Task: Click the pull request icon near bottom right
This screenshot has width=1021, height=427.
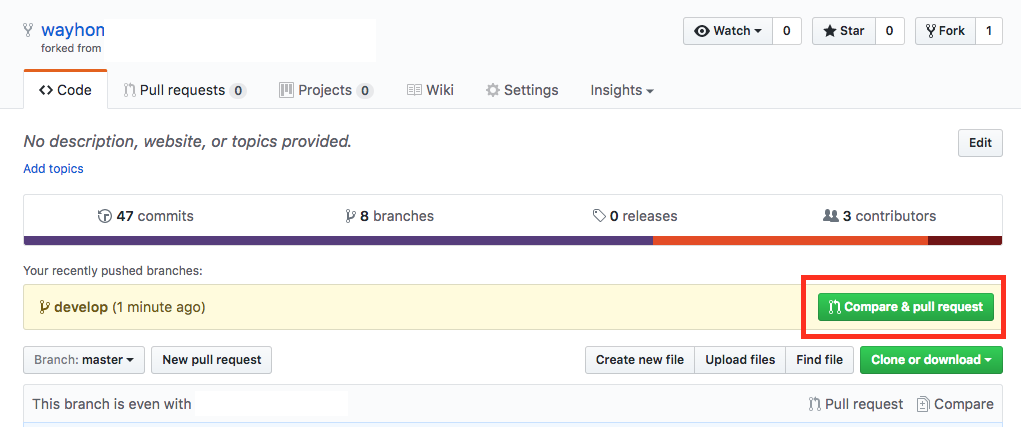Action: [814, 404]
